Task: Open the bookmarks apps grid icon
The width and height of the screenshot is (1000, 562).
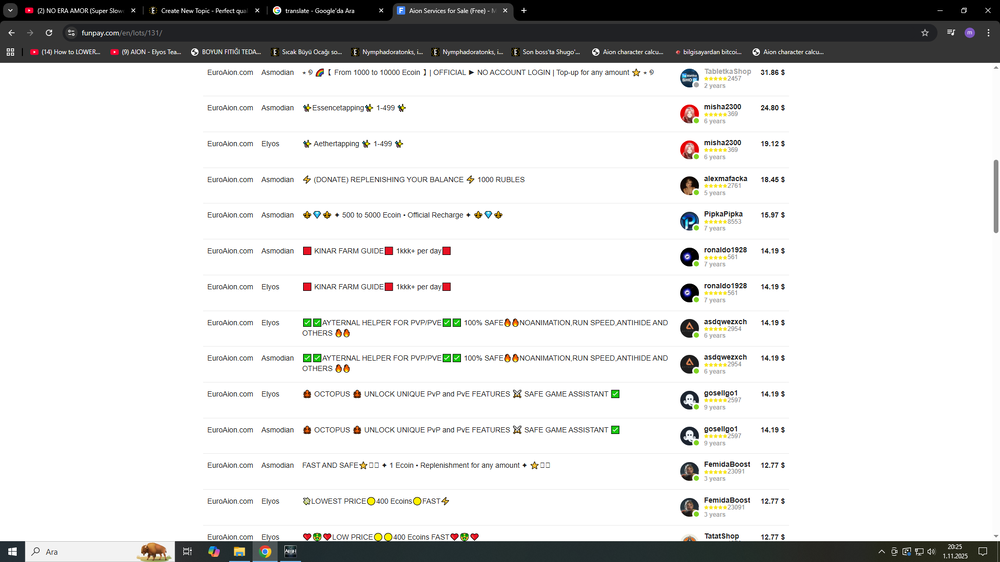Action: 10,52
